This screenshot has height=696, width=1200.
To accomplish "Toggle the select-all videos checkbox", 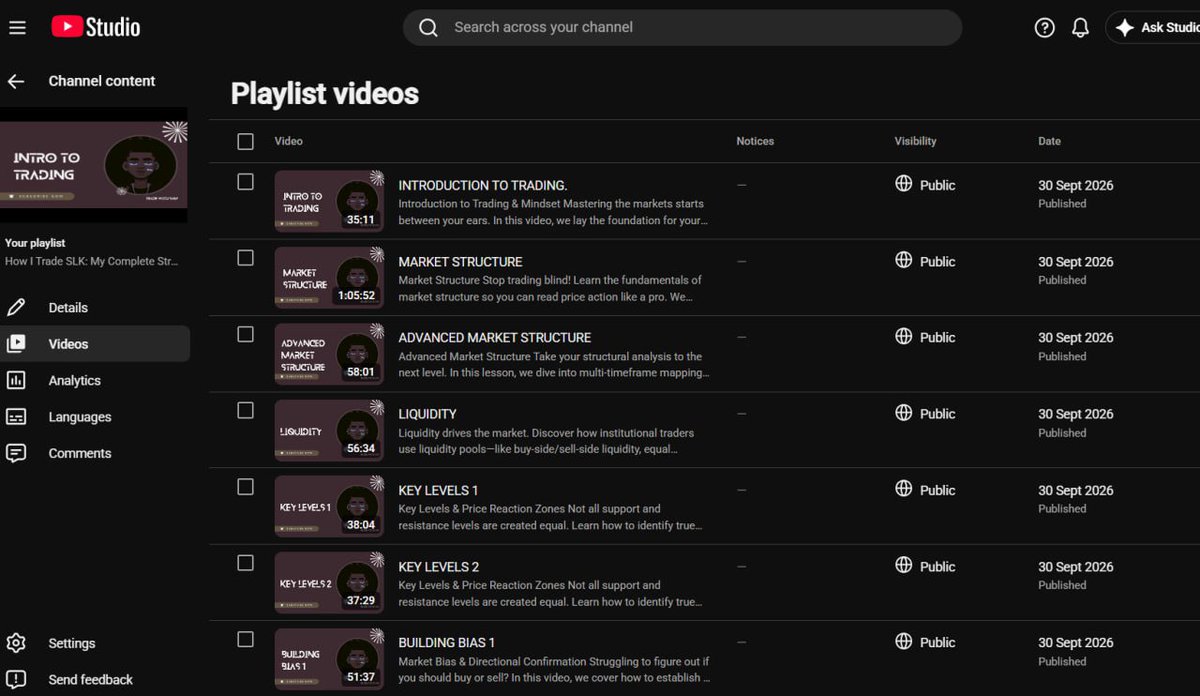I will coord(245,141).
